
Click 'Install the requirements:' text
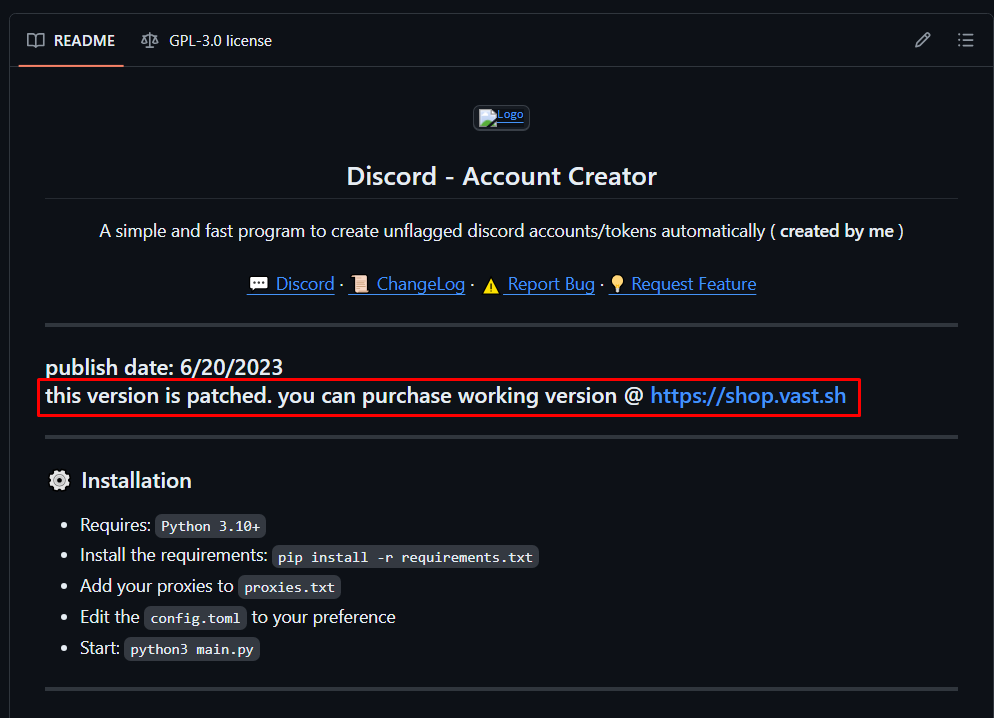(174, 555)
